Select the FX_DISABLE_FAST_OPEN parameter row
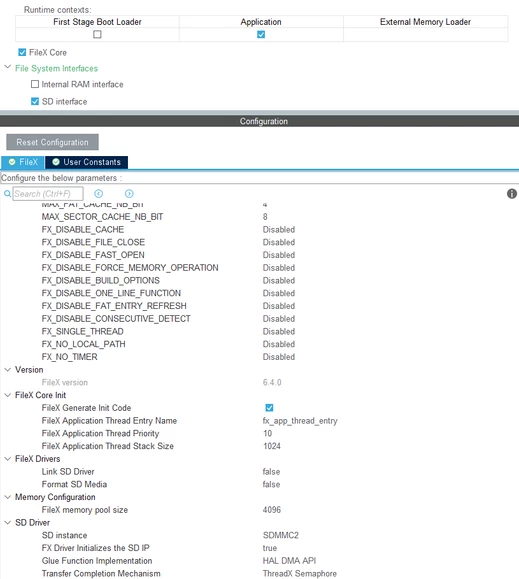This screenshot has height=579, width=519. 93,255
